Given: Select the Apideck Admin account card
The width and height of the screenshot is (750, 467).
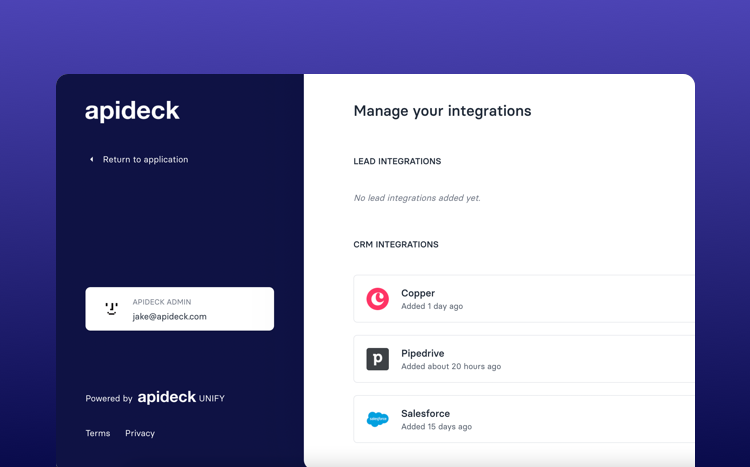Looking at the screenshot, I should [x=179, y=309].
